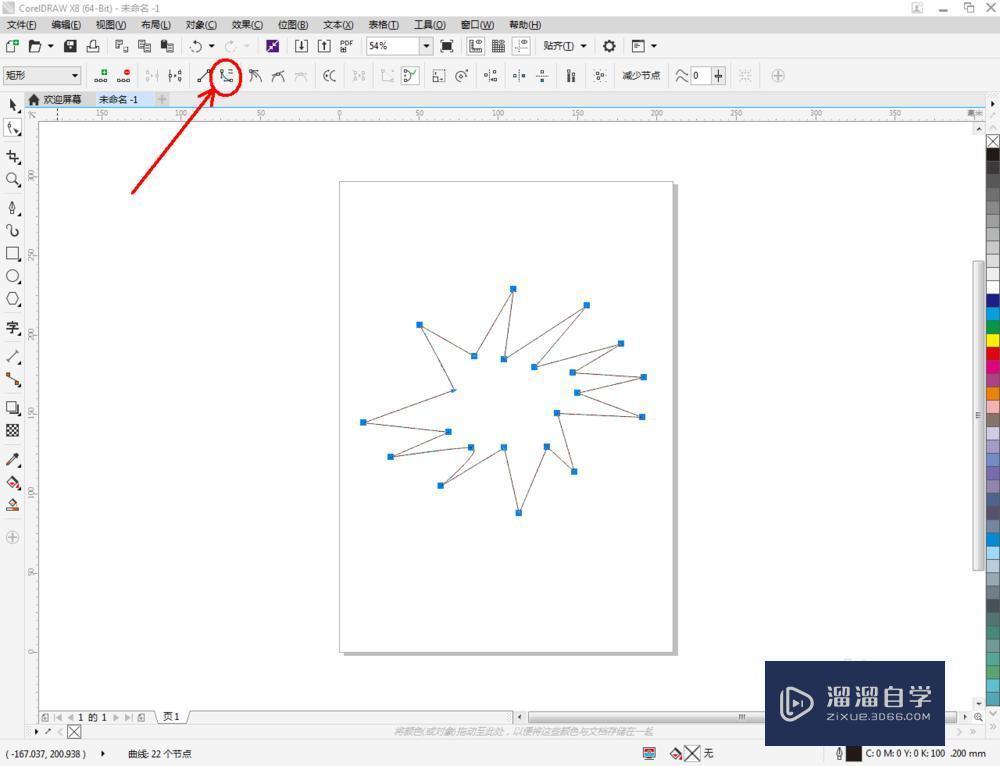Viewport: 1000px width, 766px height.
Task: Select the Crop tool
Action: pyautogui.click(x=13, y=156)
